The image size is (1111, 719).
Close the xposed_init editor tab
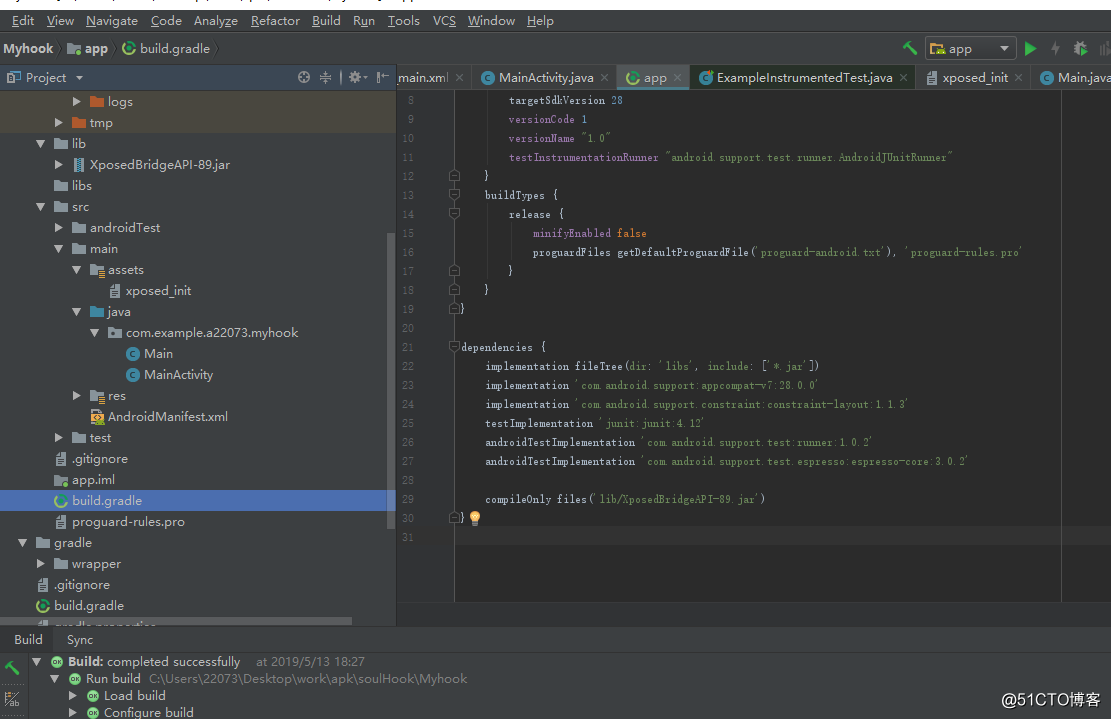click(x=1018, y=78)
